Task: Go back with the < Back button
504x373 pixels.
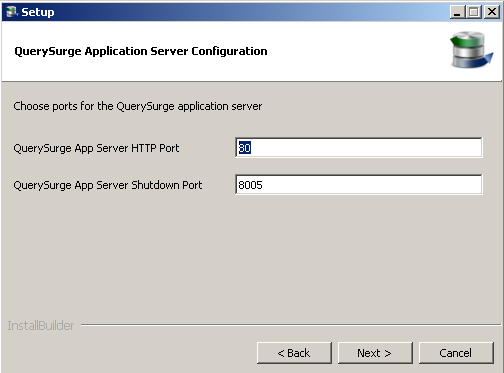Action: [294, 353]
